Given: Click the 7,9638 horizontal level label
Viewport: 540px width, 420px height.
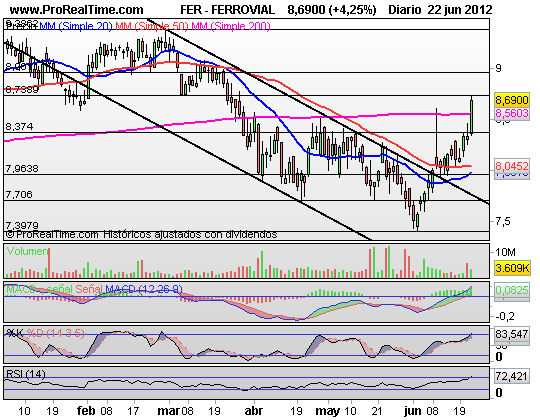Looking at the screenshot, I should point(22,169).
